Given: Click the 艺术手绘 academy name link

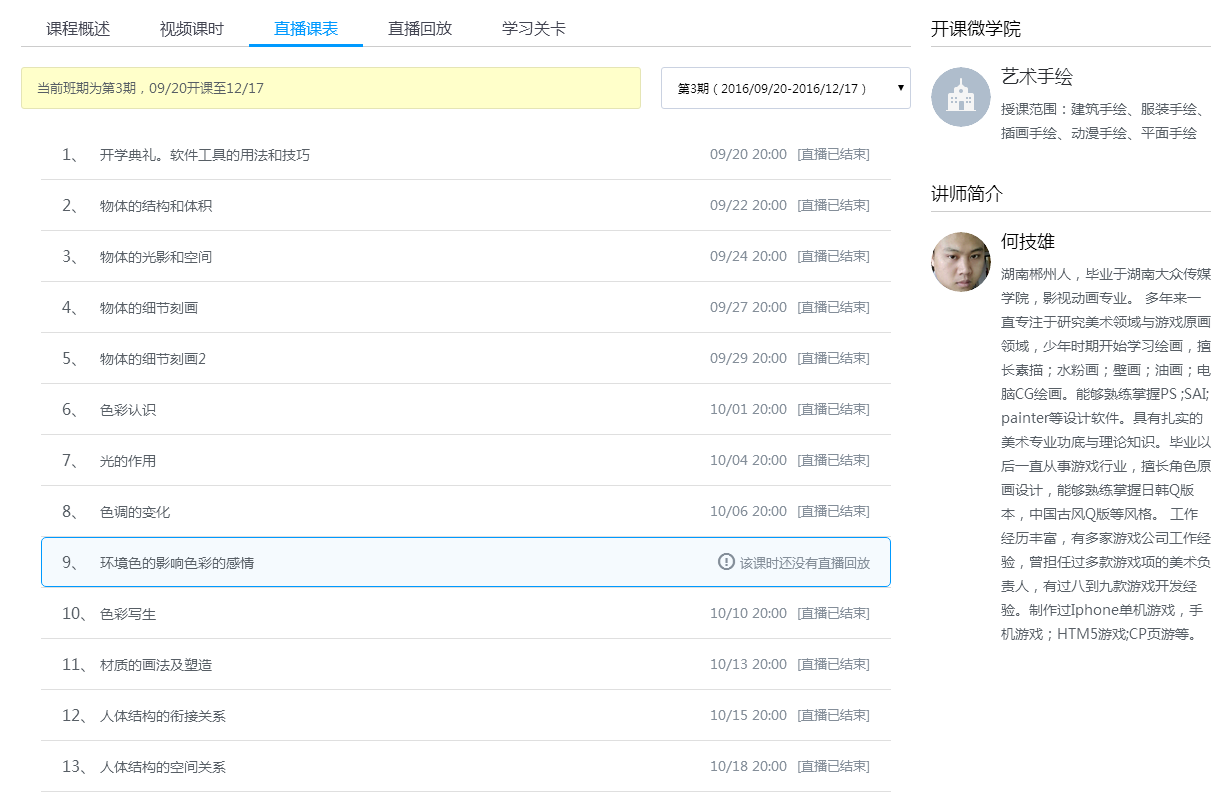Looking at the screenshot, I should click(1036, 77).
